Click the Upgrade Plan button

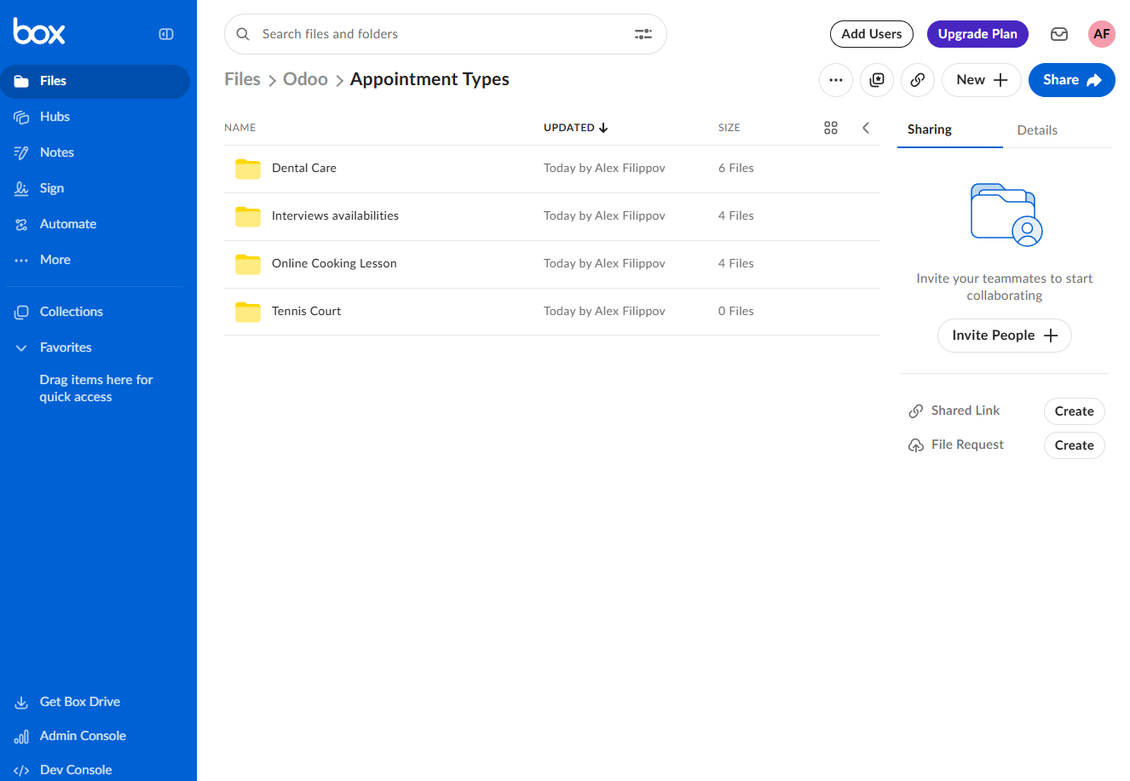pyautogui.click(x=977, y=34)
